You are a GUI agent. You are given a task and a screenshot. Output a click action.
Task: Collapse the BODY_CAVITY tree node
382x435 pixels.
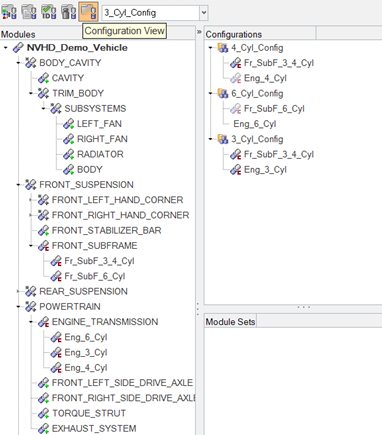tap(18, 63)
